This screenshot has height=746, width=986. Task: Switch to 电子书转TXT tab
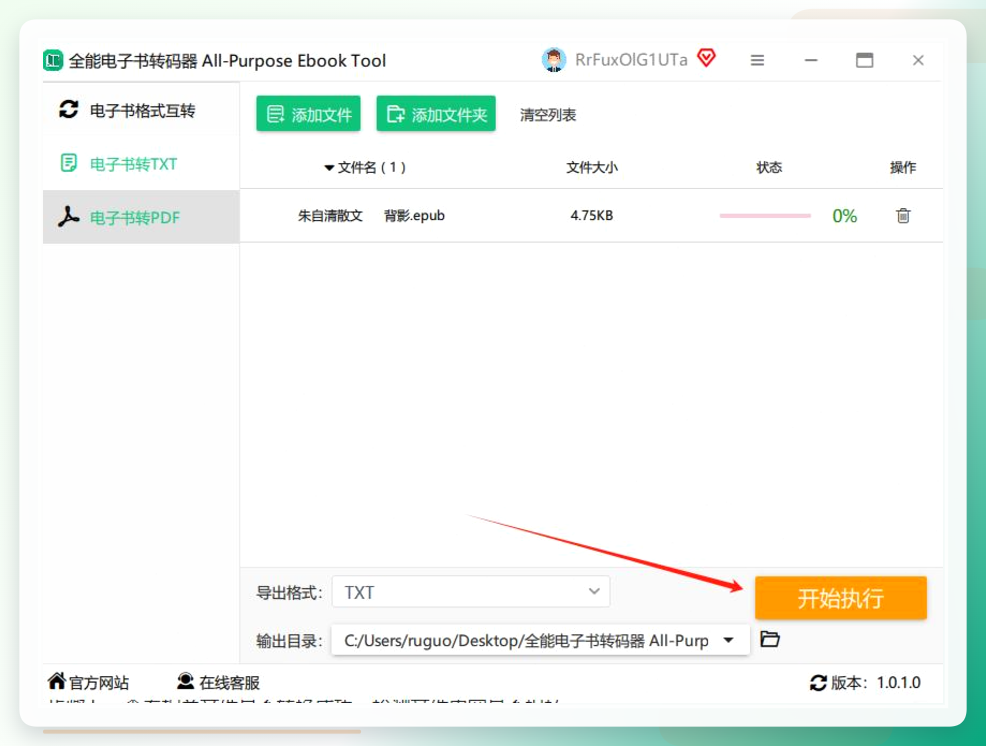(x=141, y=164)
